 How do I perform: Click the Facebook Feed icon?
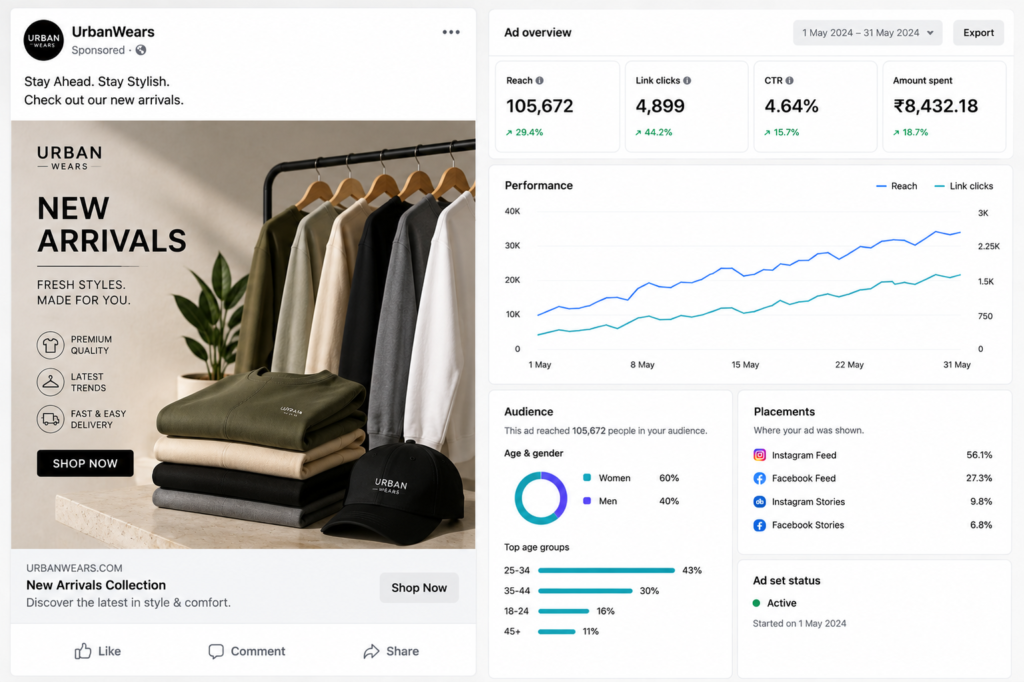[760, 478]
